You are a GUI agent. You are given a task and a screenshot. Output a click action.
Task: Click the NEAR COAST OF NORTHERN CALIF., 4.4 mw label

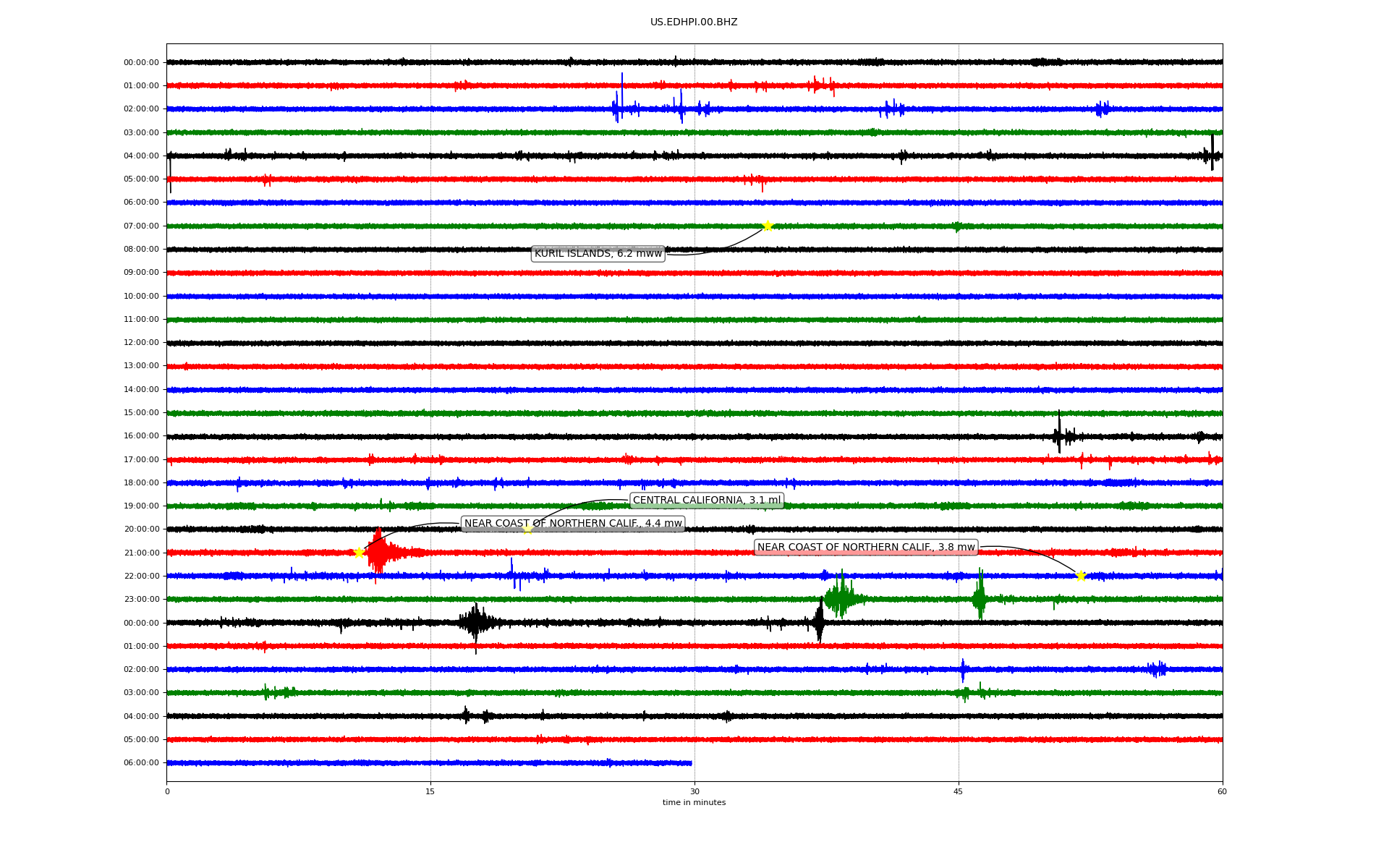pyautogui.click(x=573, y=524)
